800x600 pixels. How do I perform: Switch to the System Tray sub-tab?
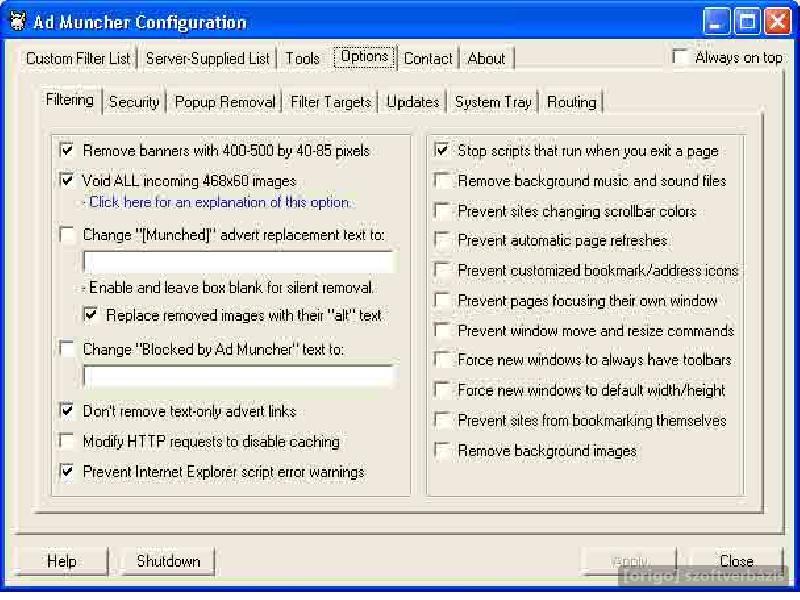pyautogui.click(x=493, y=102)
